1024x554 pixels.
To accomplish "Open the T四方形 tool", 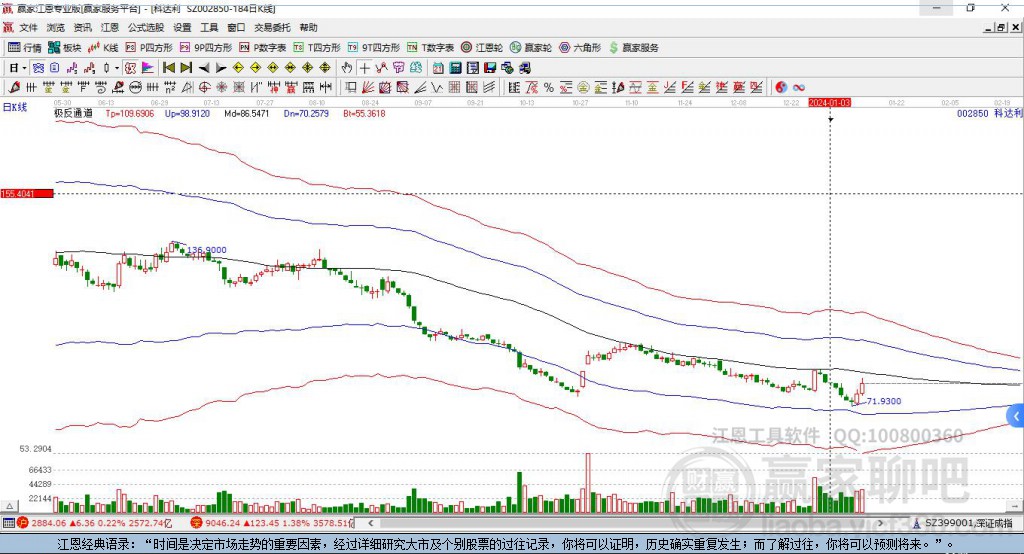I will (317, 48).
